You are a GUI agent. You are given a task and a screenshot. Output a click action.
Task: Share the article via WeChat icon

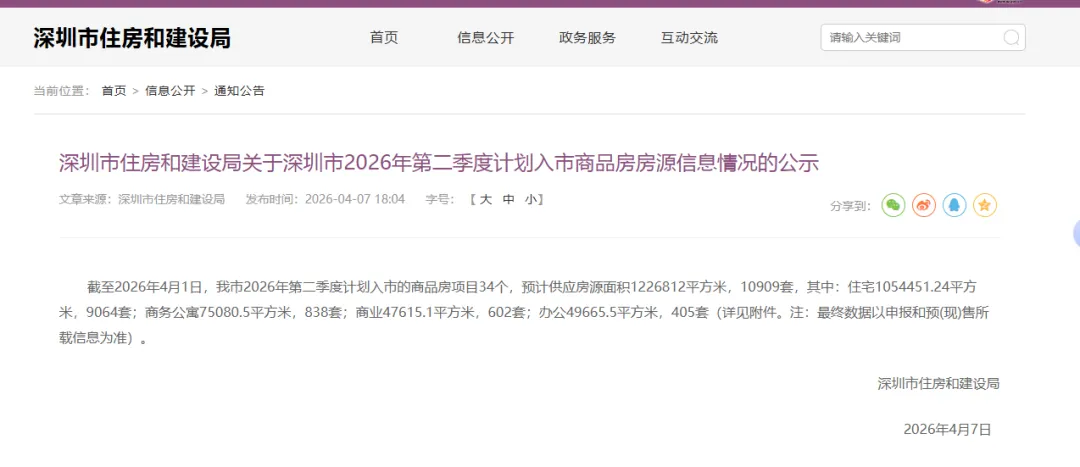pos(893,205)
